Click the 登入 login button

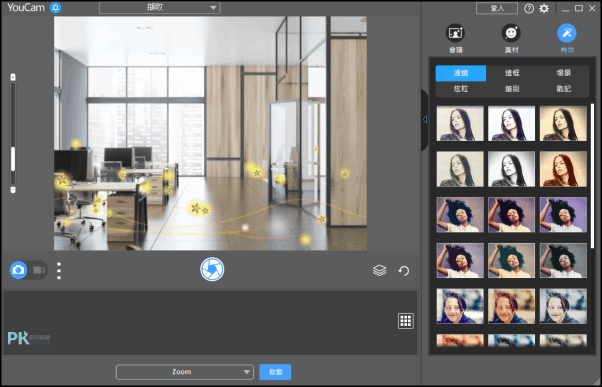coord(497,8)
